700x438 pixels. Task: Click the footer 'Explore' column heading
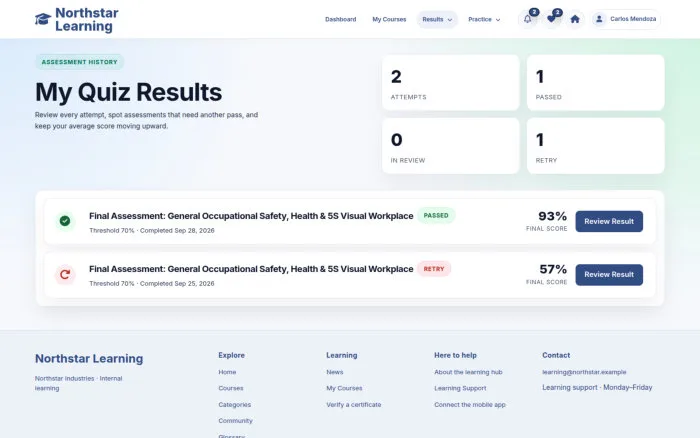coord(231,355)
